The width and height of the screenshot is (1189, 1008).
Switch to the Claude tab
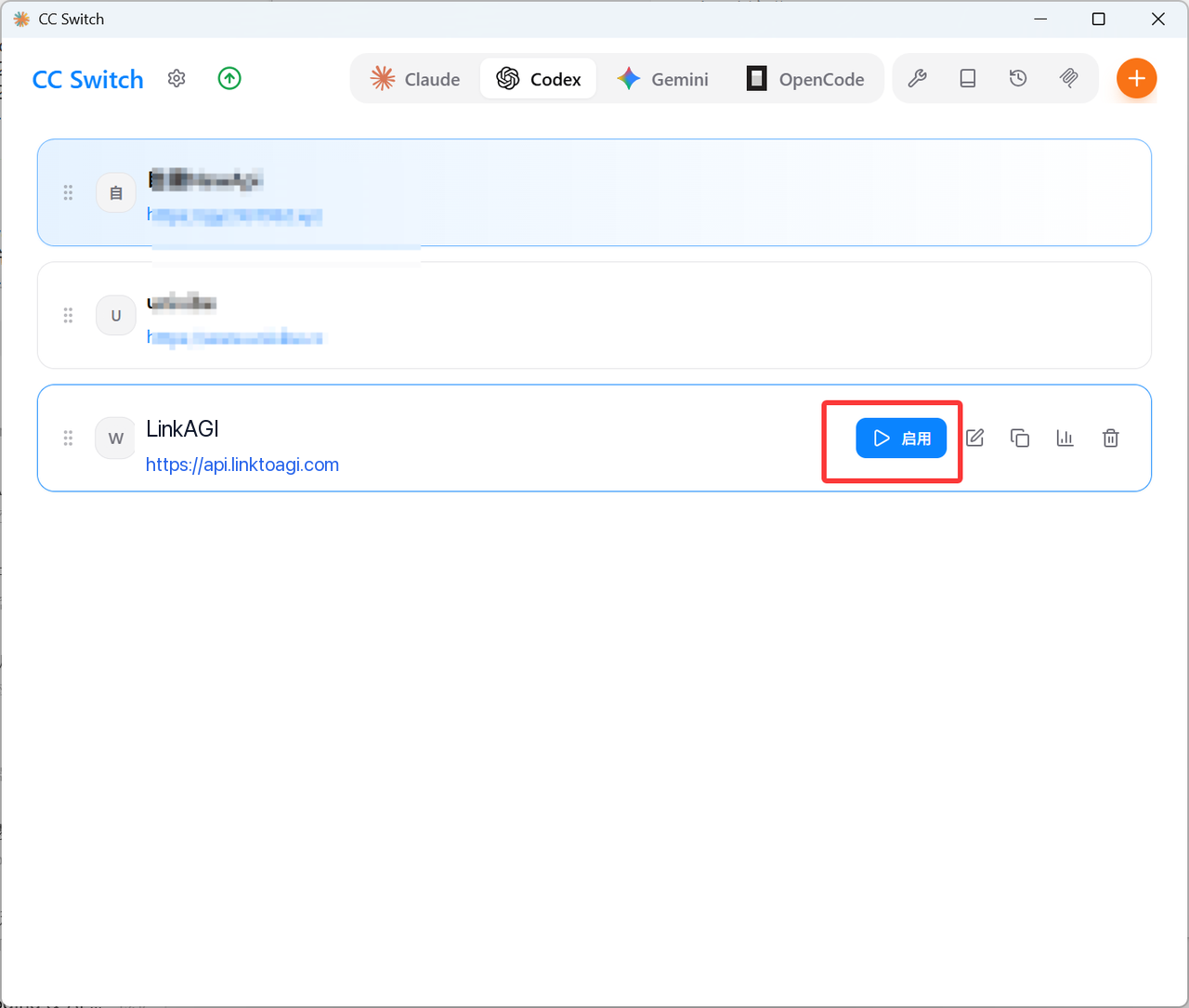click(x=415, y=79)
